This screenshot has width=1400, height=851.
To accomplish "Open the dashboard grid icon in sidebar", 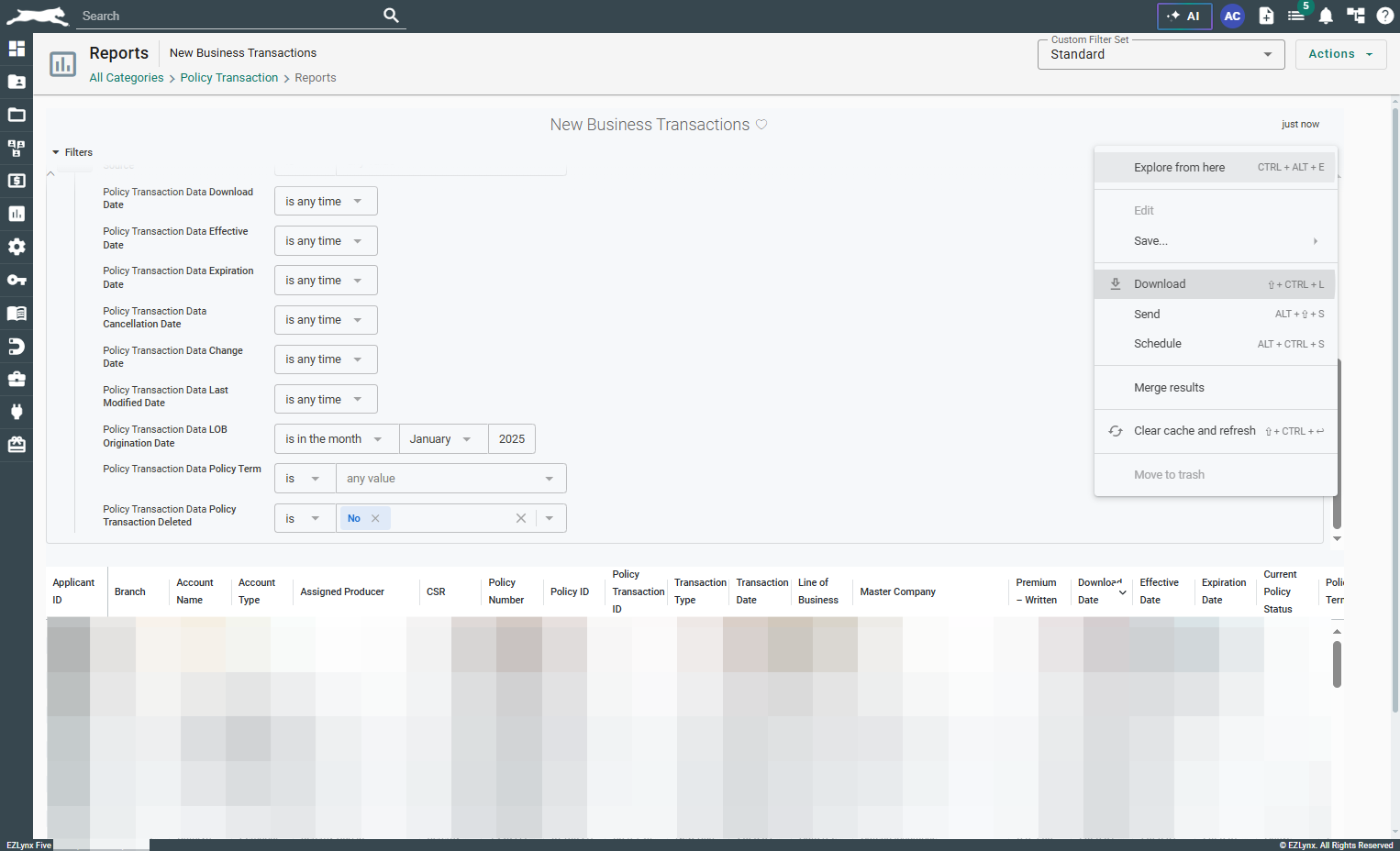I will tap(17, 49).
